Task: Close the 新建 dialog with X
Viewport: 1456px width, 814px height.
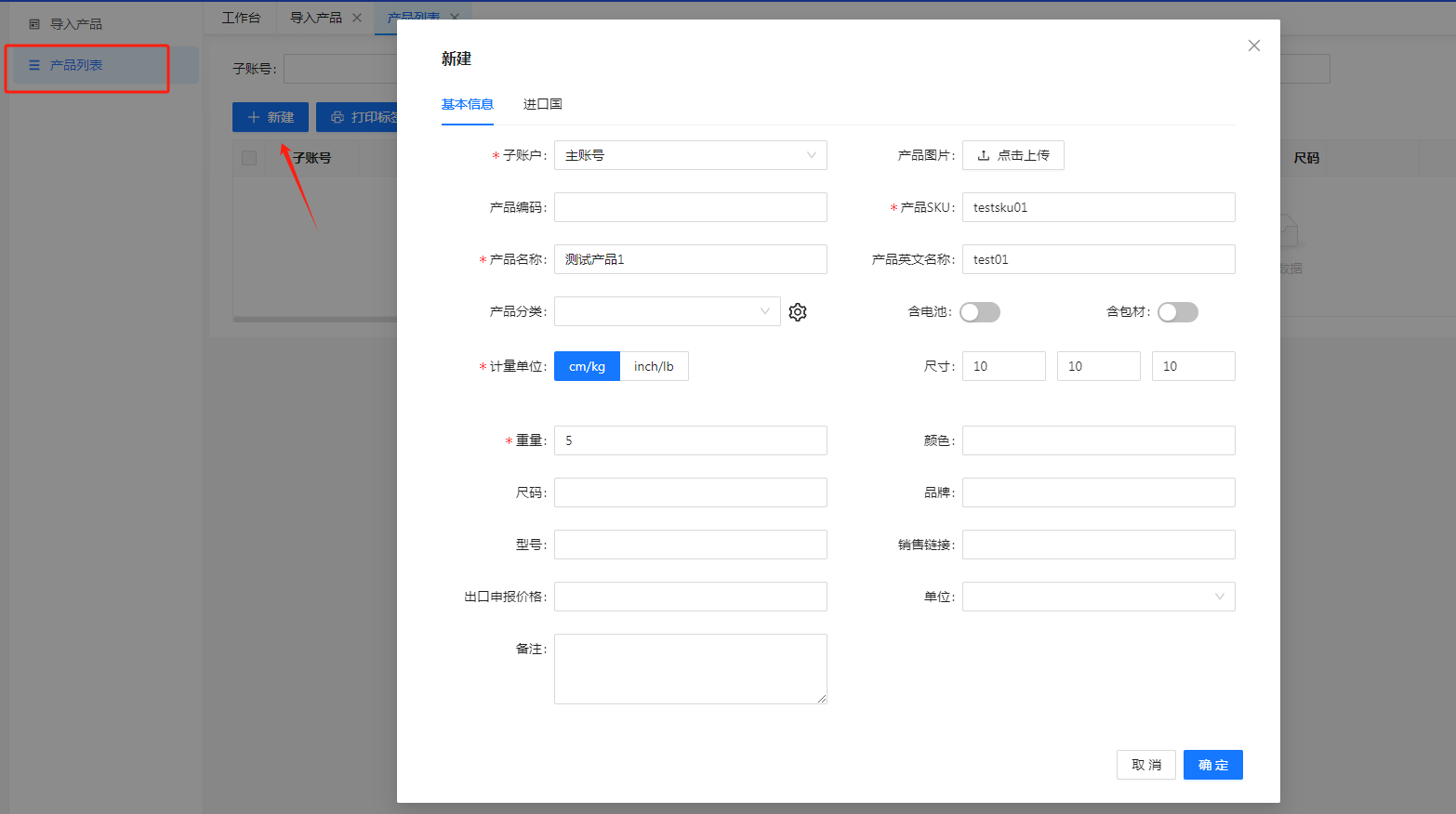Action: pos(1254,46)
